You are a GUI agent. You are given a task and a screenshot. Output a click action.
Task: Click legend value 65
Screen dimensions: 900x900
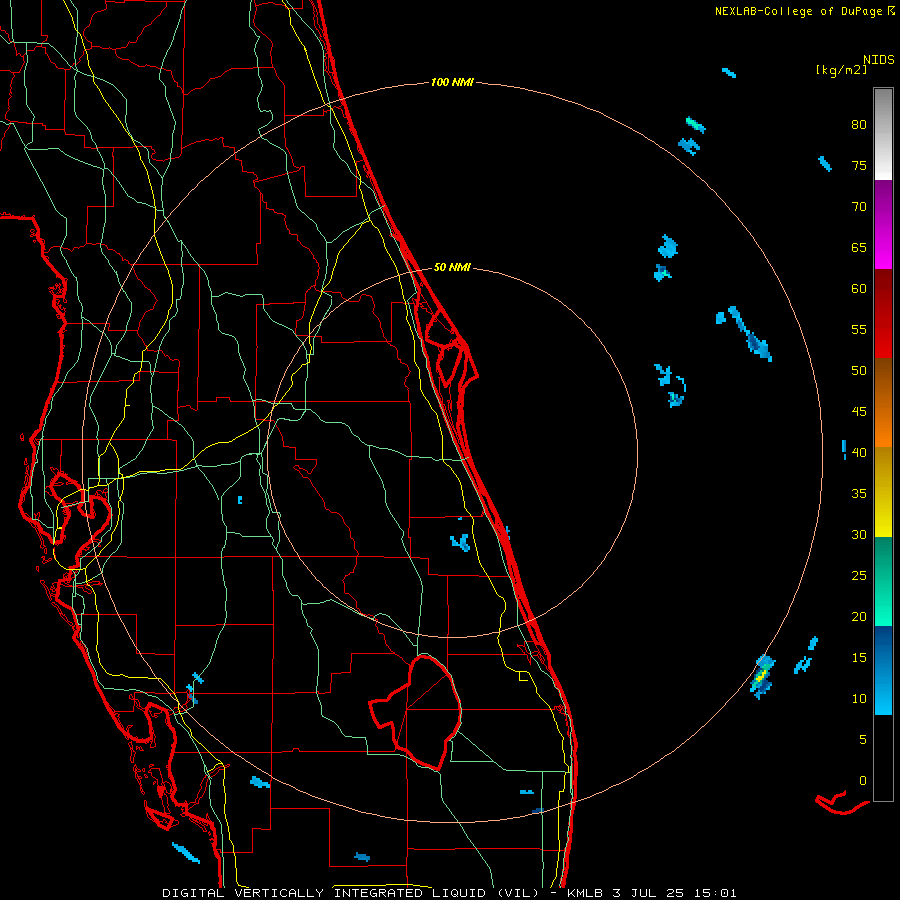pyautogui.click(x=859, y=248)
